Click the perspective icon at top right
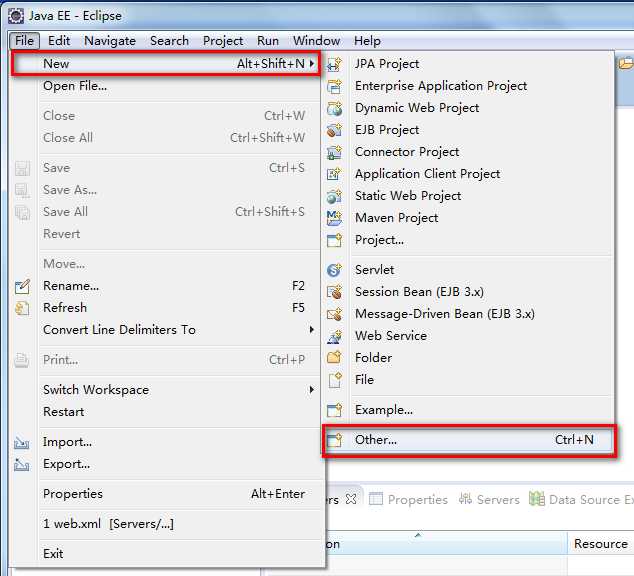The width and height of the screenshot is (634, 576). click(x=626, y=63)
